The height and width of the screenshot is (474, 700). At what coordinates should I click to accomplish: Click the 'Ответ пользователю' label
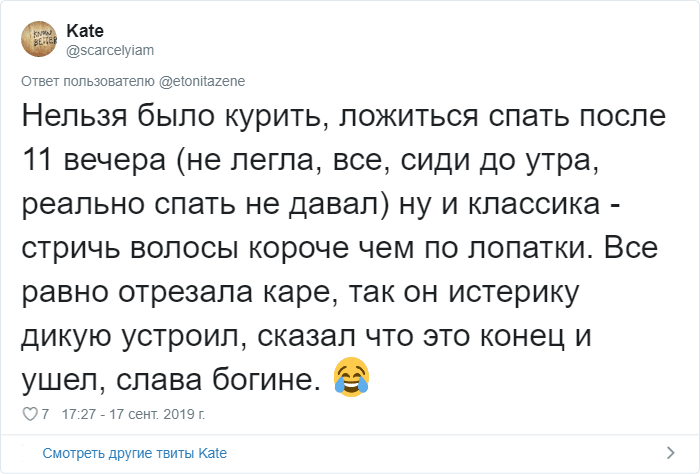[x=85, y=81]
